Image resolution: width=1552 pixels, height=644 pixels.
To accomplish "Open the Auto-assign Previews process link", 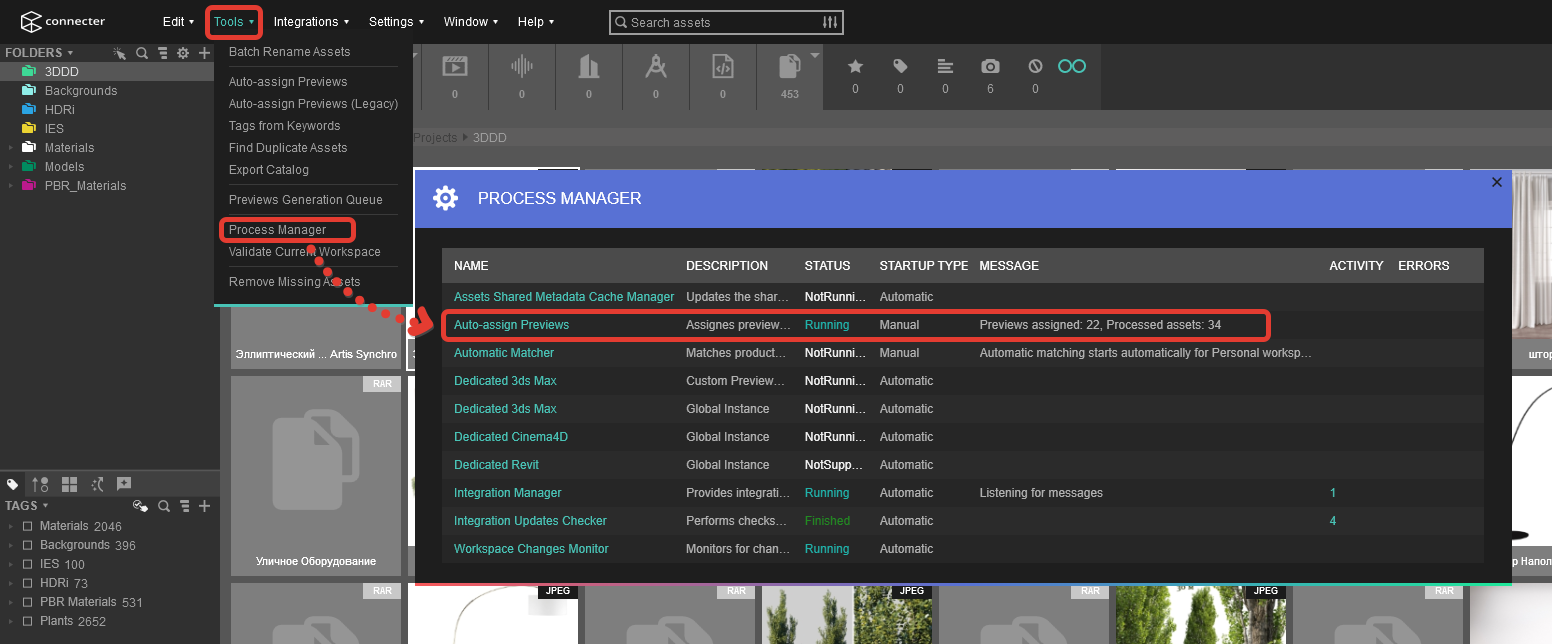I will (x=511, y=325).
